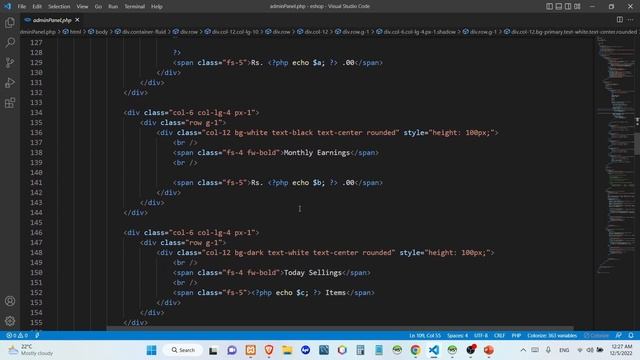Open the Explorer view in activity bar
This screenshot has height=360, width=640.
[x=10, y=22]
